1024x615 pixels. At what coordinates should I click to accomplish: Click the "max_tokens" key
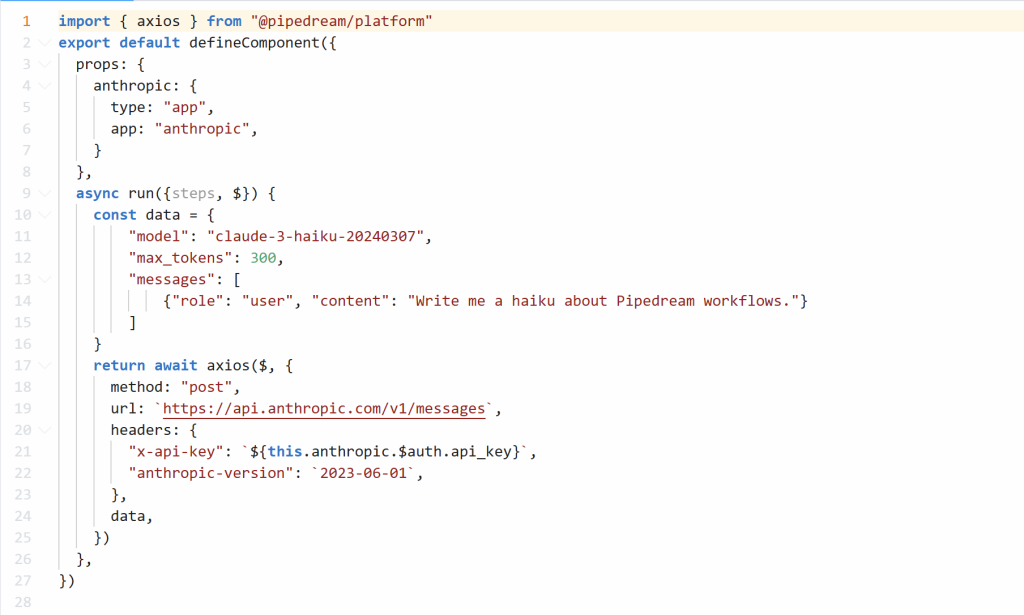180,258
